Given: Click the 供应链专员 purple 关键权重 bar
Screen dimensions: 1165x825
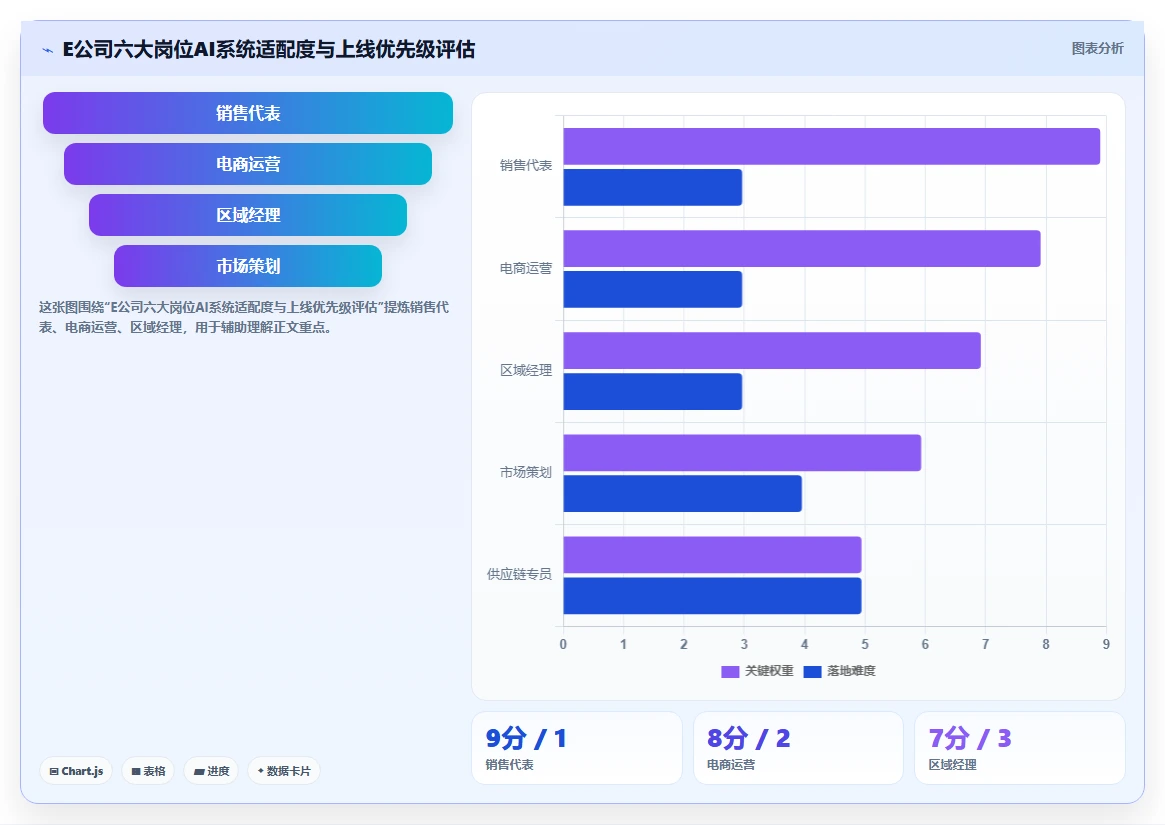Looking at the screenshot, I should coord(712,554).
